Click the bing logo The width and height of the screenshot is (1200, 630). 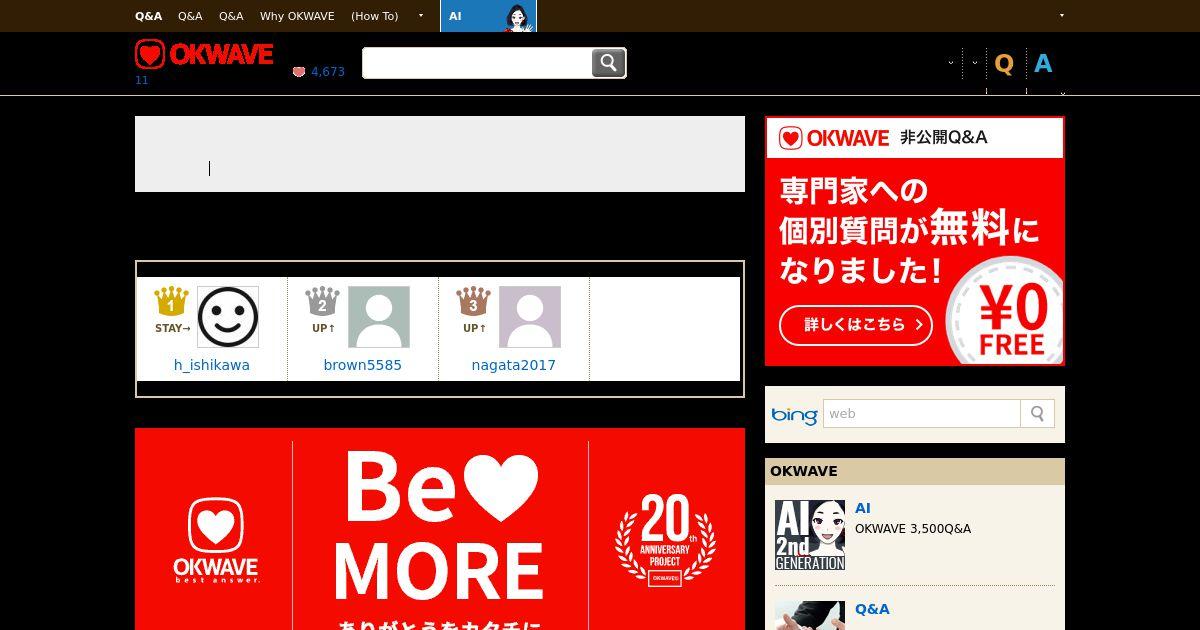point(794,415)
